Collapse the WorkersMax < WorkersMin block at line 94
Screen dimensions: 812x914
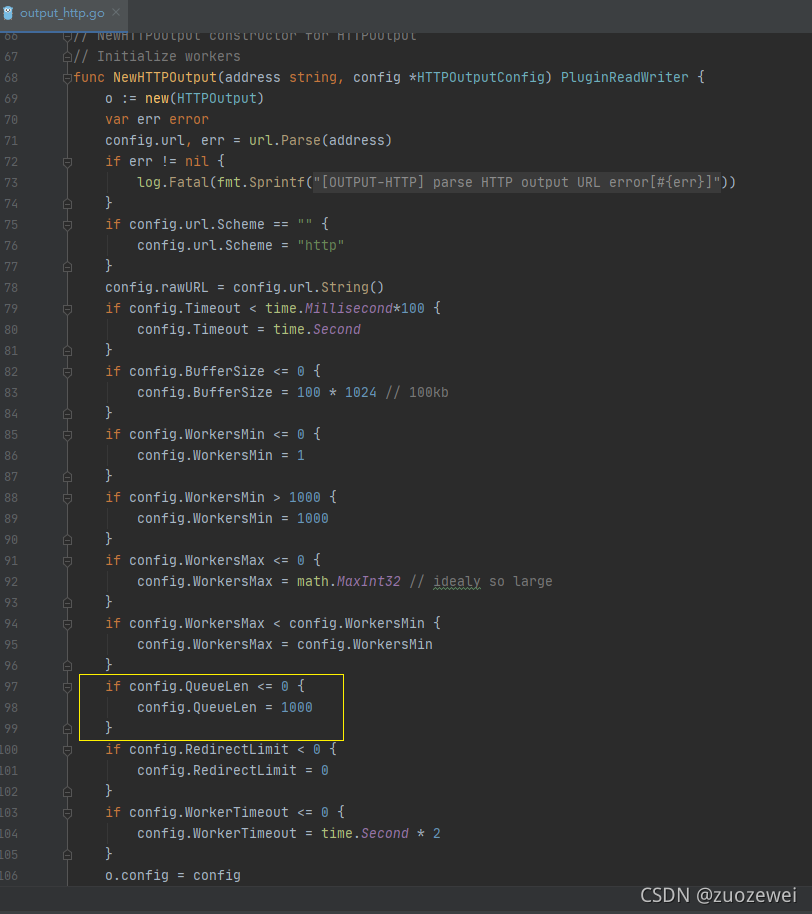68,624
